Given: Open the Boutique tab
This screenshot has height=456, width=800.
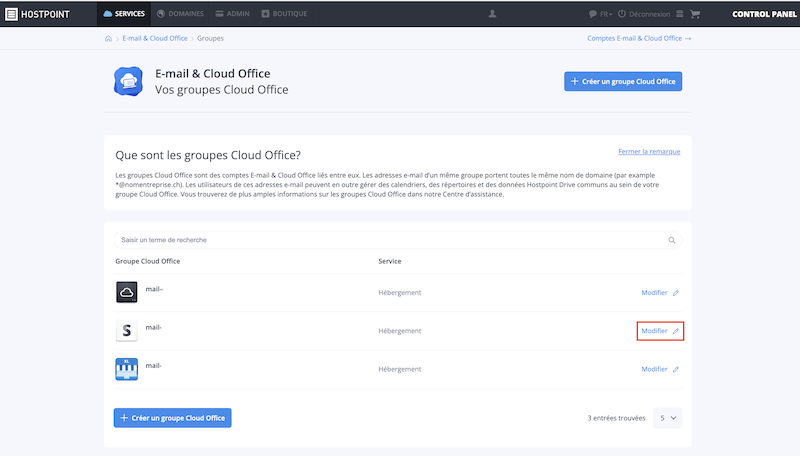Looking at the screenshot, I should (x=284, y=14).
